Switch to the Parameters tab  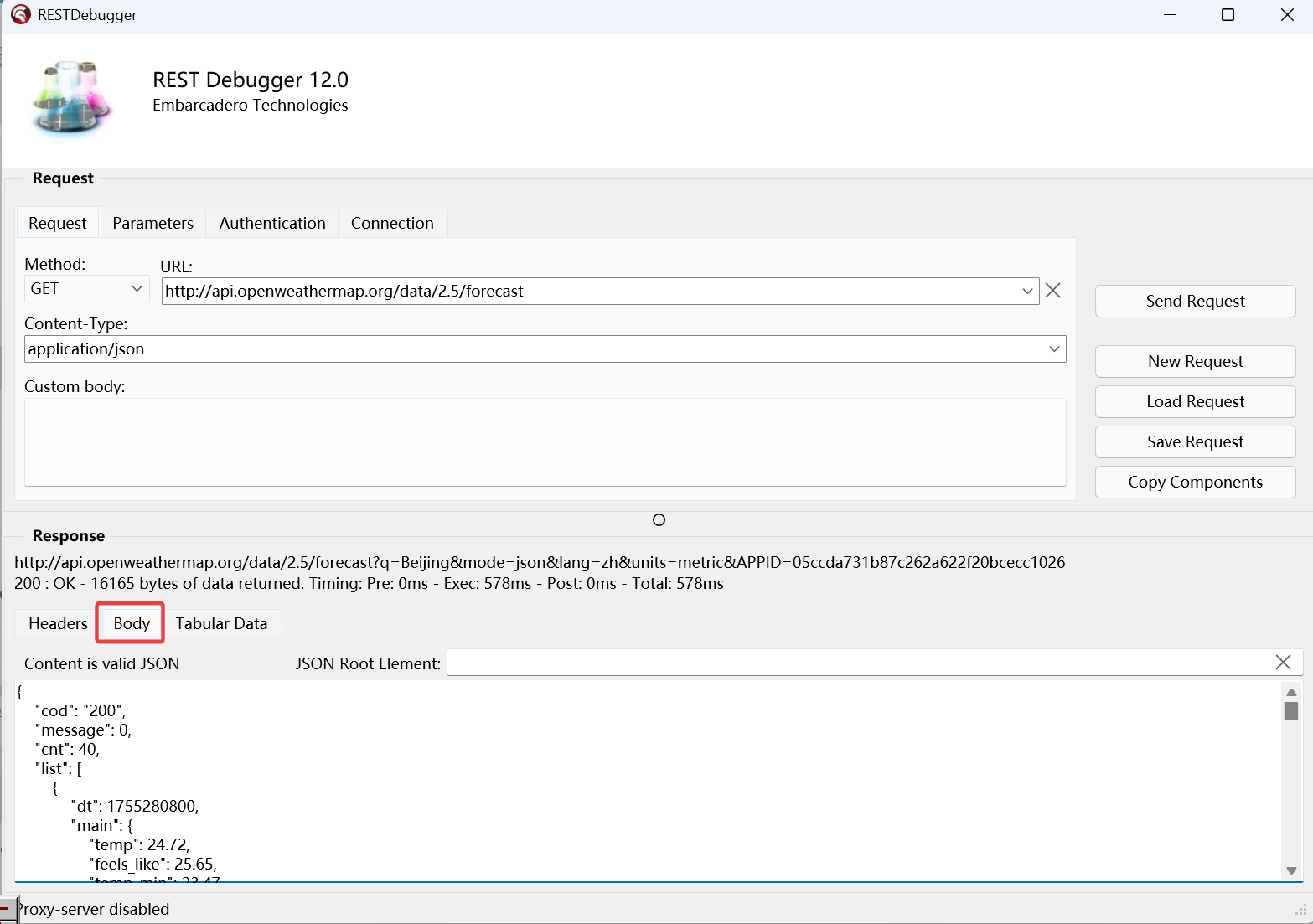152,224
